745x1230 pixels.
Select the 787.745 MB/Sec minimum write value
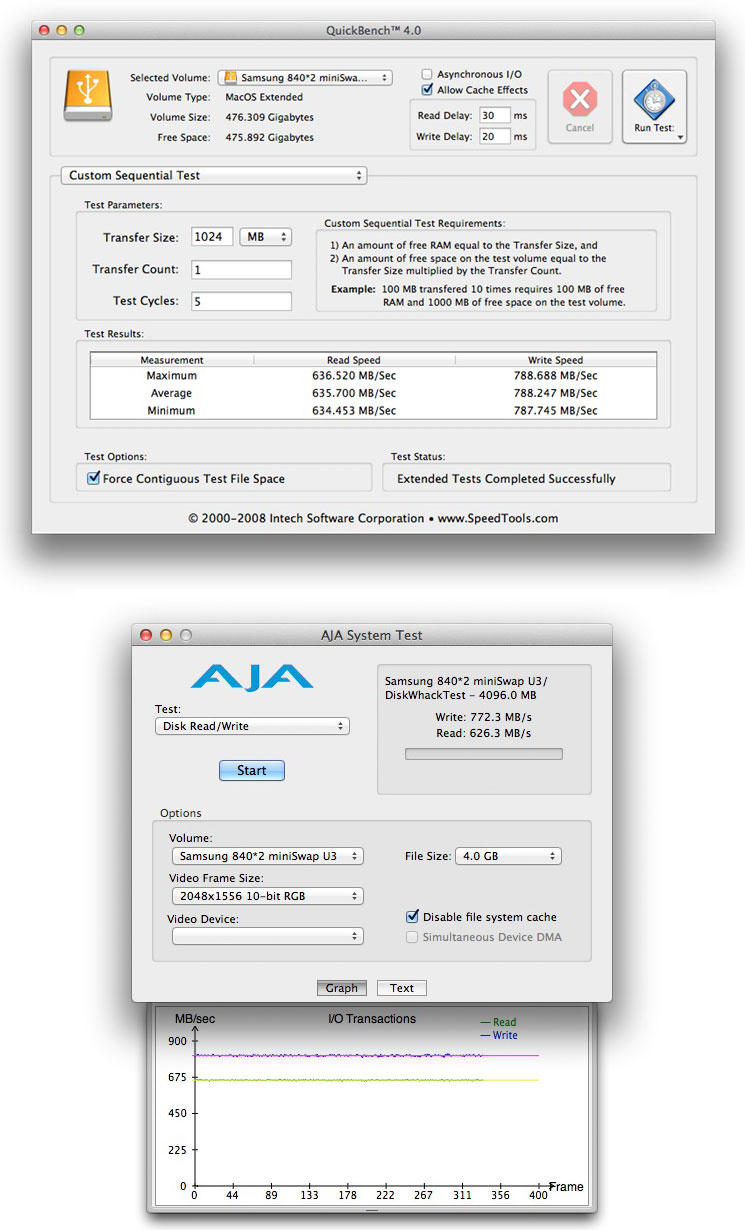click(x=556, y=410)
